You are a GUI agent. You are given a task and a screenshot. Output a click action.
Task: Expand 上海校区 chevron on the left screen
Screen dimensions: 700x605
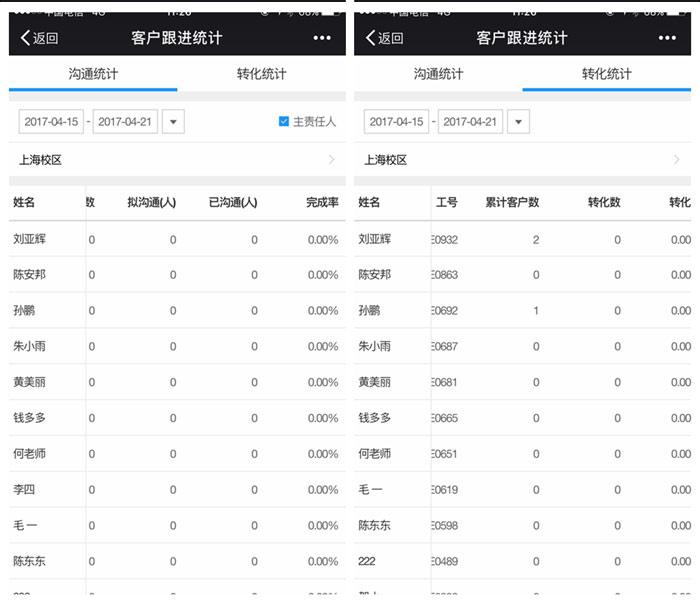point(331,160)
